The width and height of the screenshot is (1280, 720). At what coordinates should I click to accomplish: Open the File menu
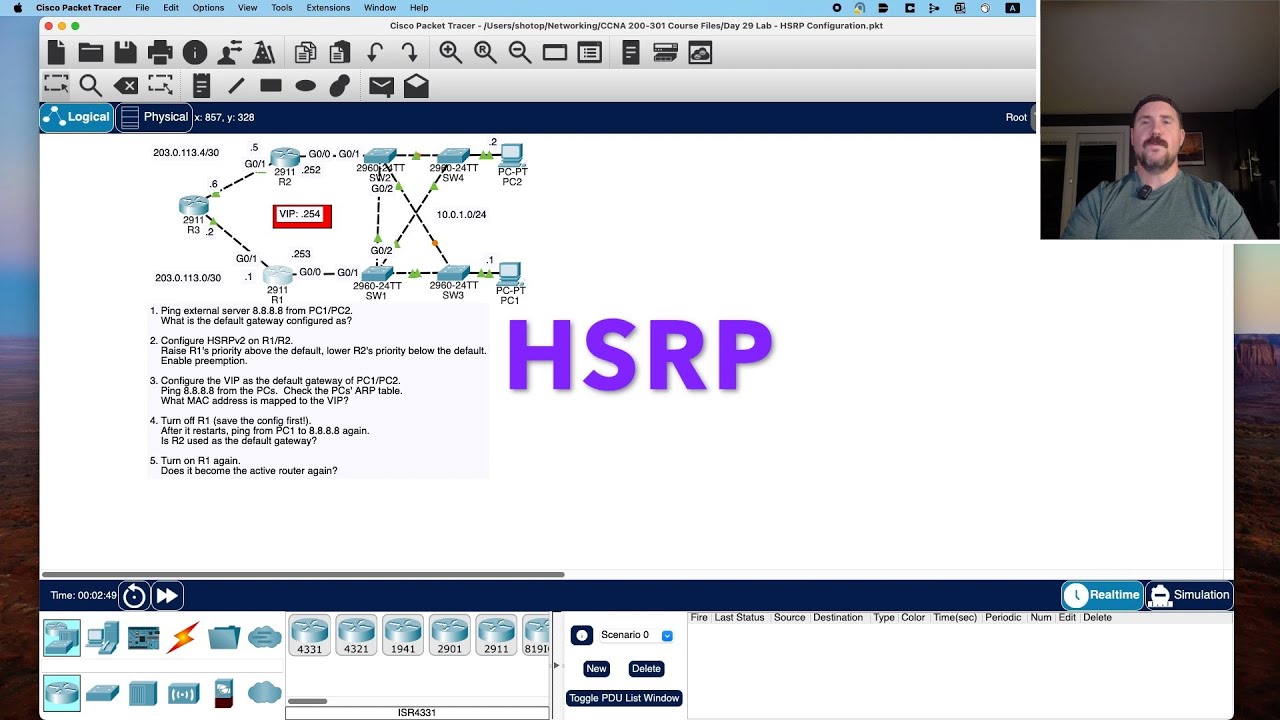coord(142,8)
